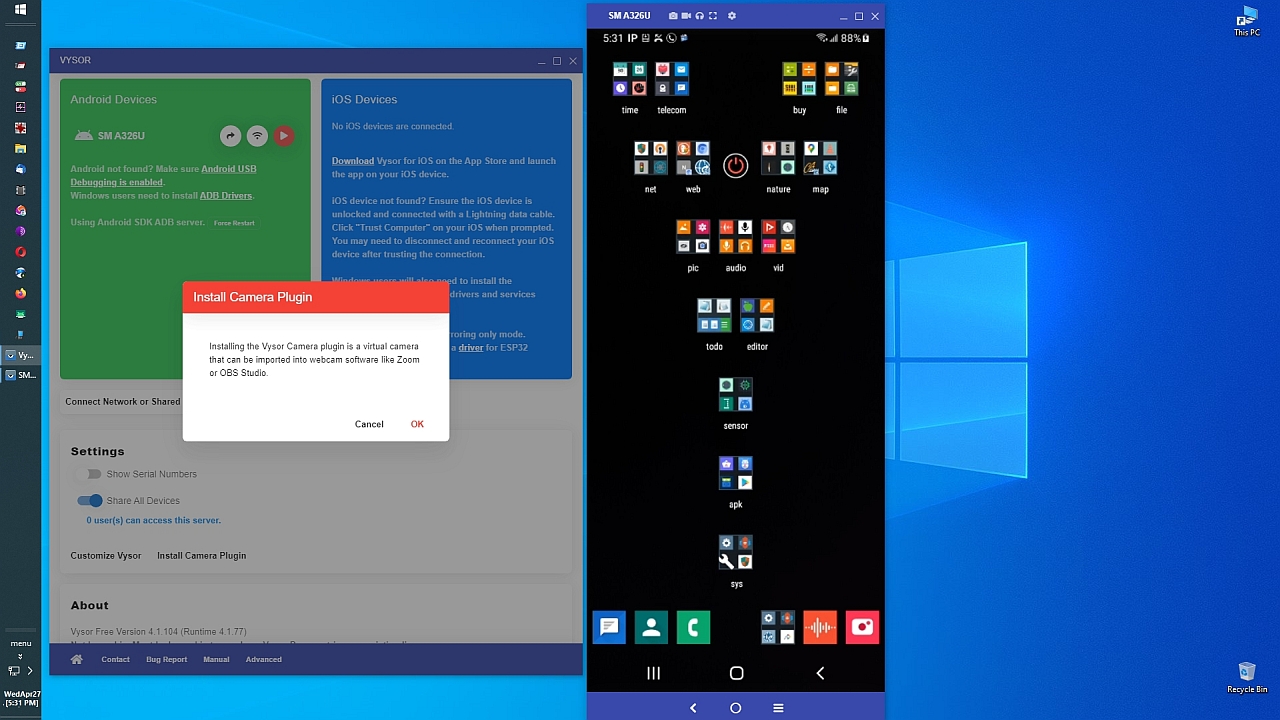Click the 'Customize Vysor' button
1280x720 pixels.
[x=106, y=556]
